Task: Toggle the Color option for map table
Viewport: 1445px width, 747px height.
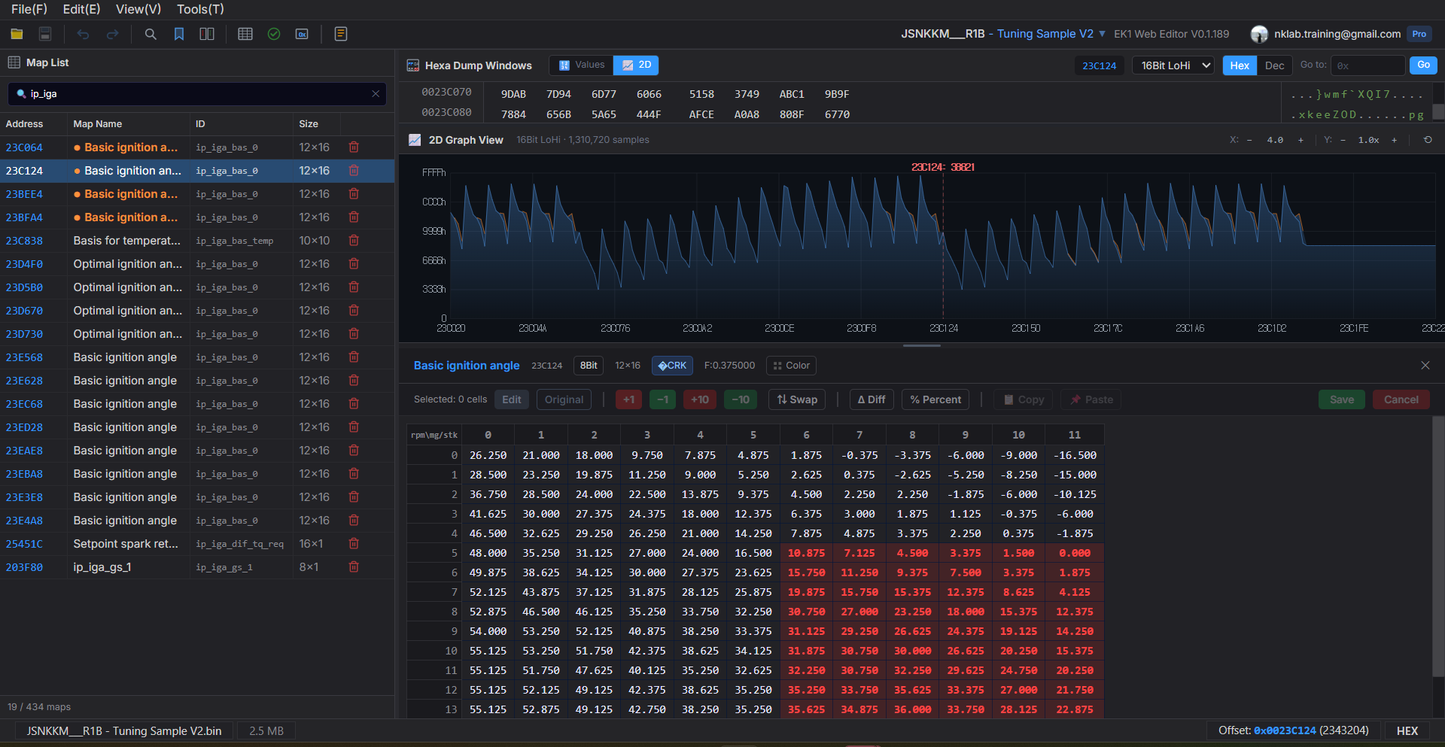Action: pyautogui.click(x=791, y=366)
